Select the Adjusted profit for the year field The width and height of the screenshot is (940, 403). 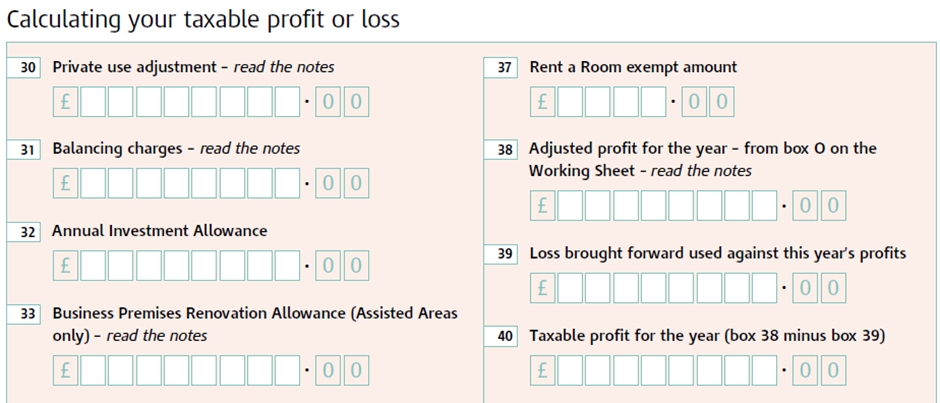pos(667,206)
